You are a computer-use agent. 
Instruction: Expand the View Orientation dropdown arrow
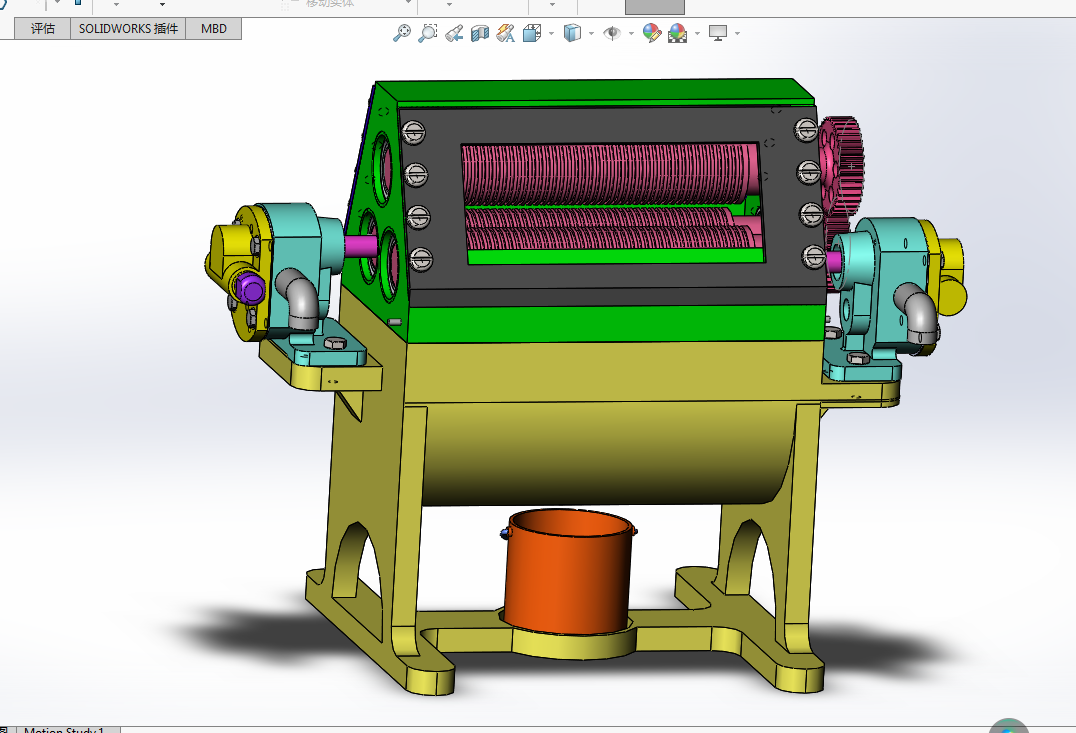551,33
